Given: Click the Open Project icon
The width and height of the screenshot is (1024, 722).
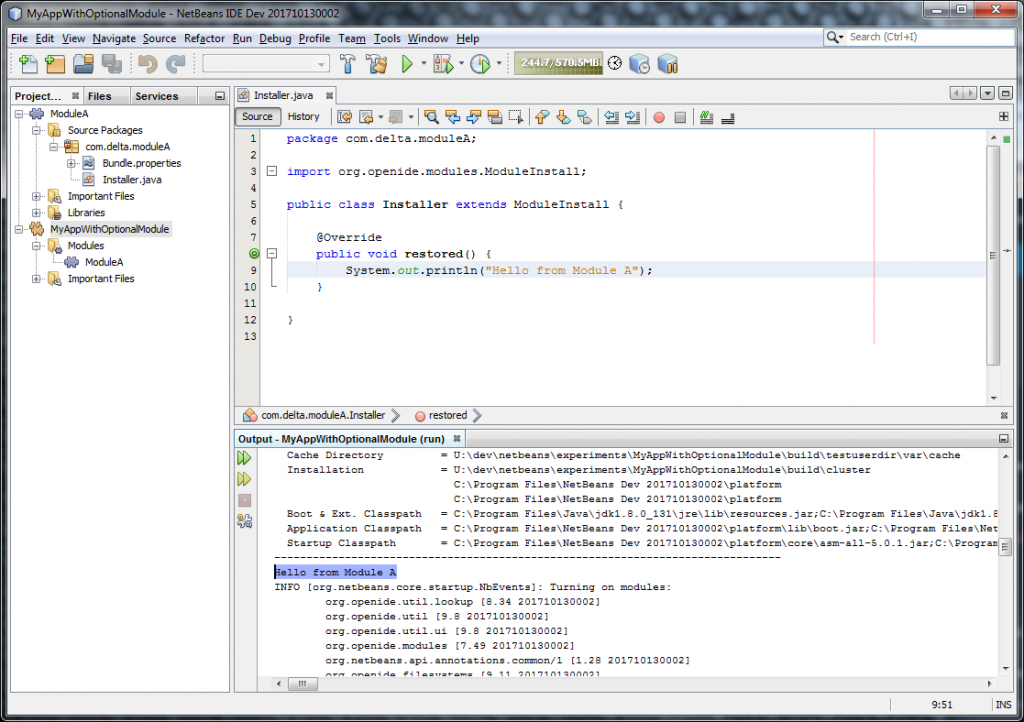Looking at the screenshot, I should [x=84, y=64].
